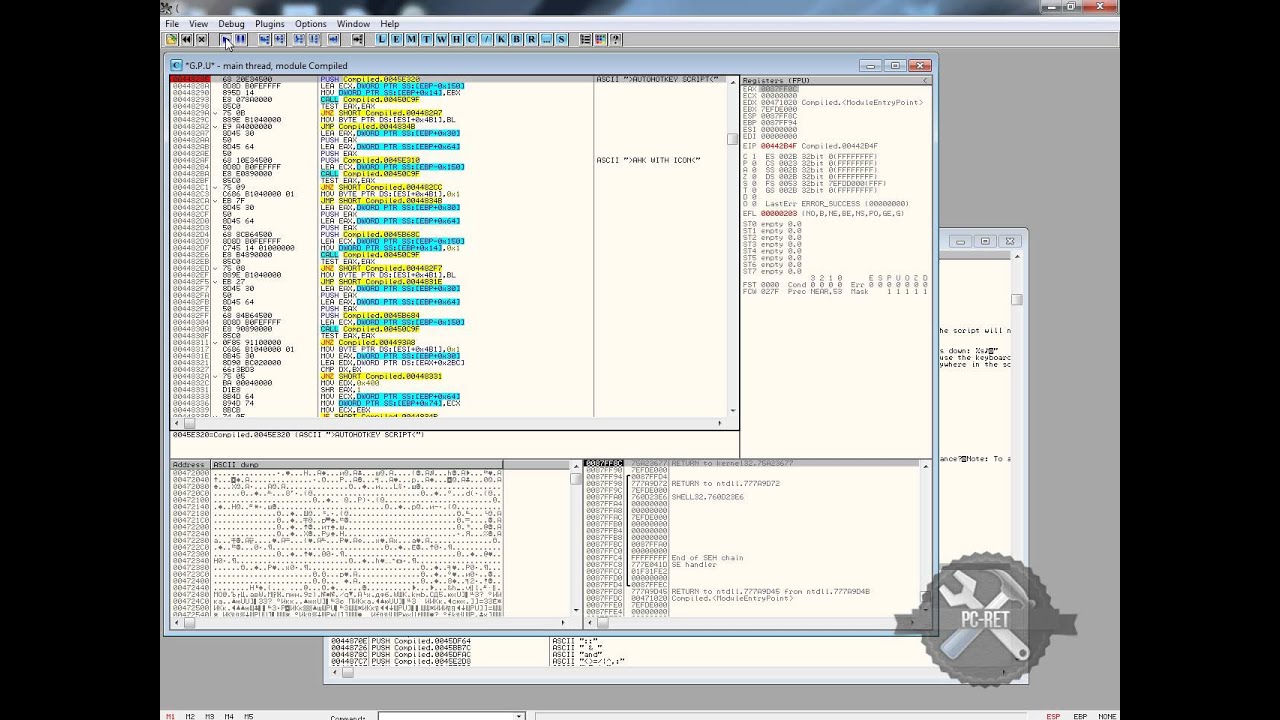Image resolution: width=1280 pixels, height=720 pixels.
Task: Click the ESP status bar button
Action: pos(1053,716)
